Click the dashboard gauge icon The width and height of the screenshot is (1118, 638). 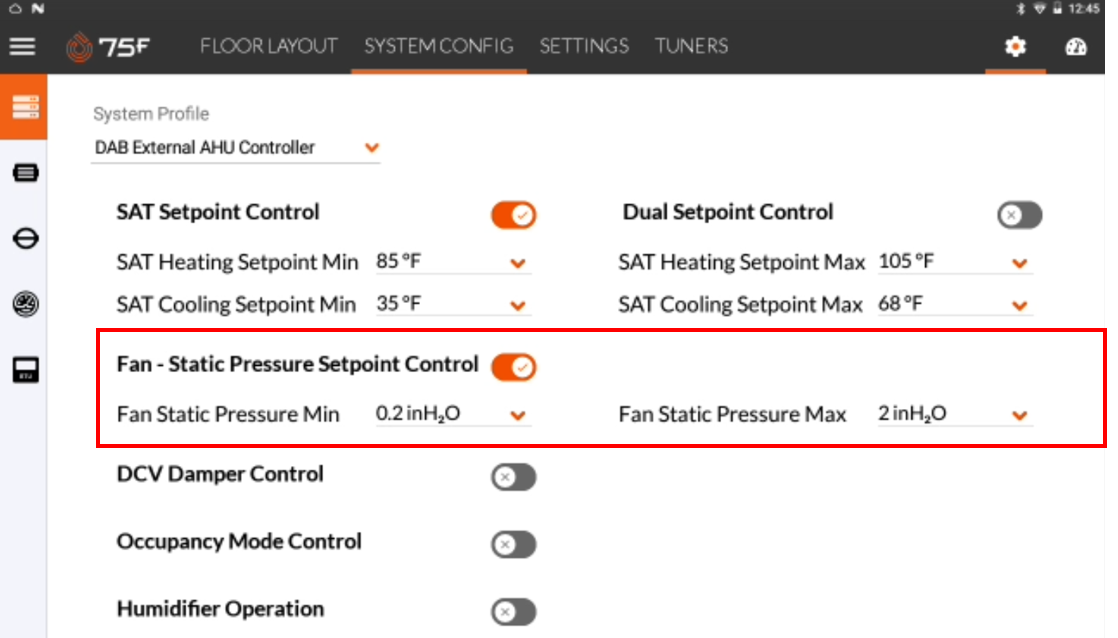(x=1075, y=45)
